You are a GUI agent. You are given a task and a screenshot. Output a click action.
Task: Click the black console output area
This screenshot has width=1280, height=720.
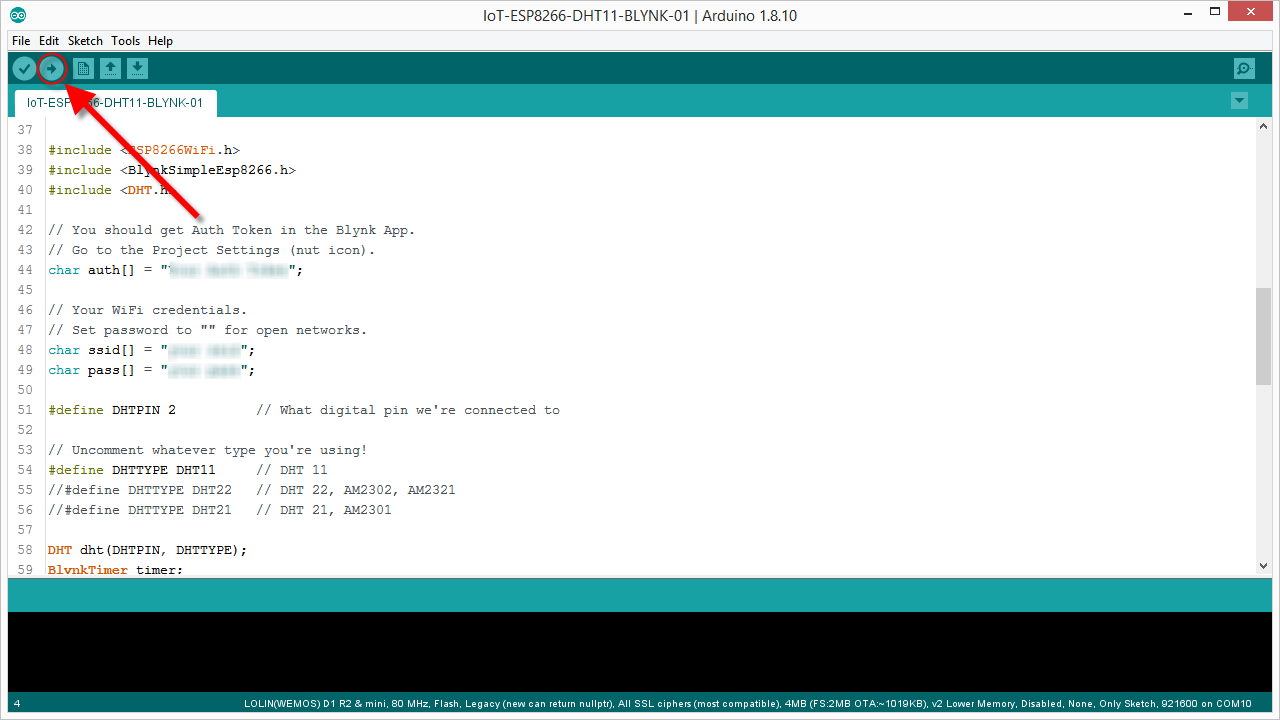pos(640,652)
